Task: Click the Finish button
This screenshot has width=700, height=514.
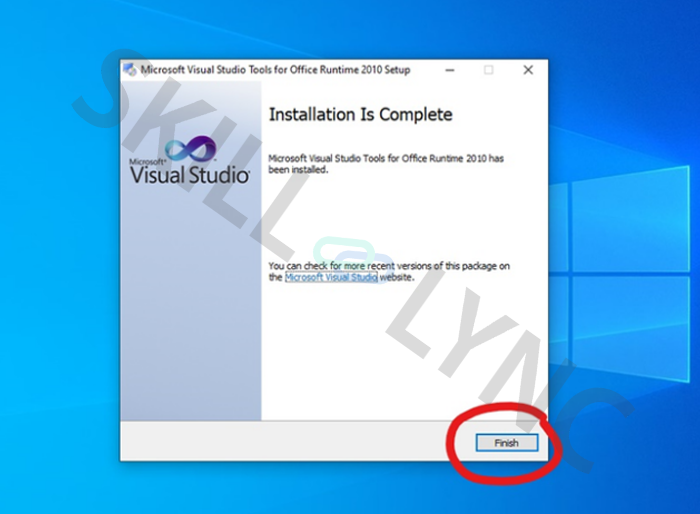Action: click(x=507, y=443)
